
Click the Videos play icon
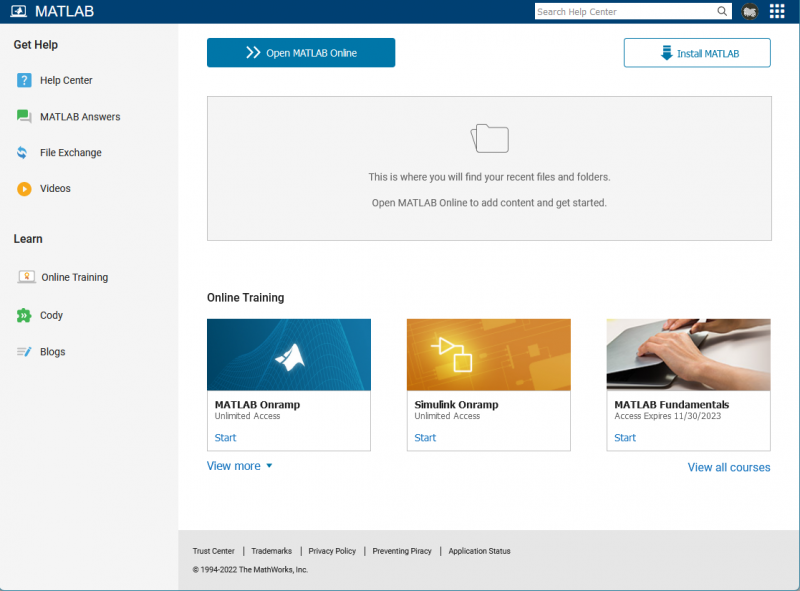point(24,188)
